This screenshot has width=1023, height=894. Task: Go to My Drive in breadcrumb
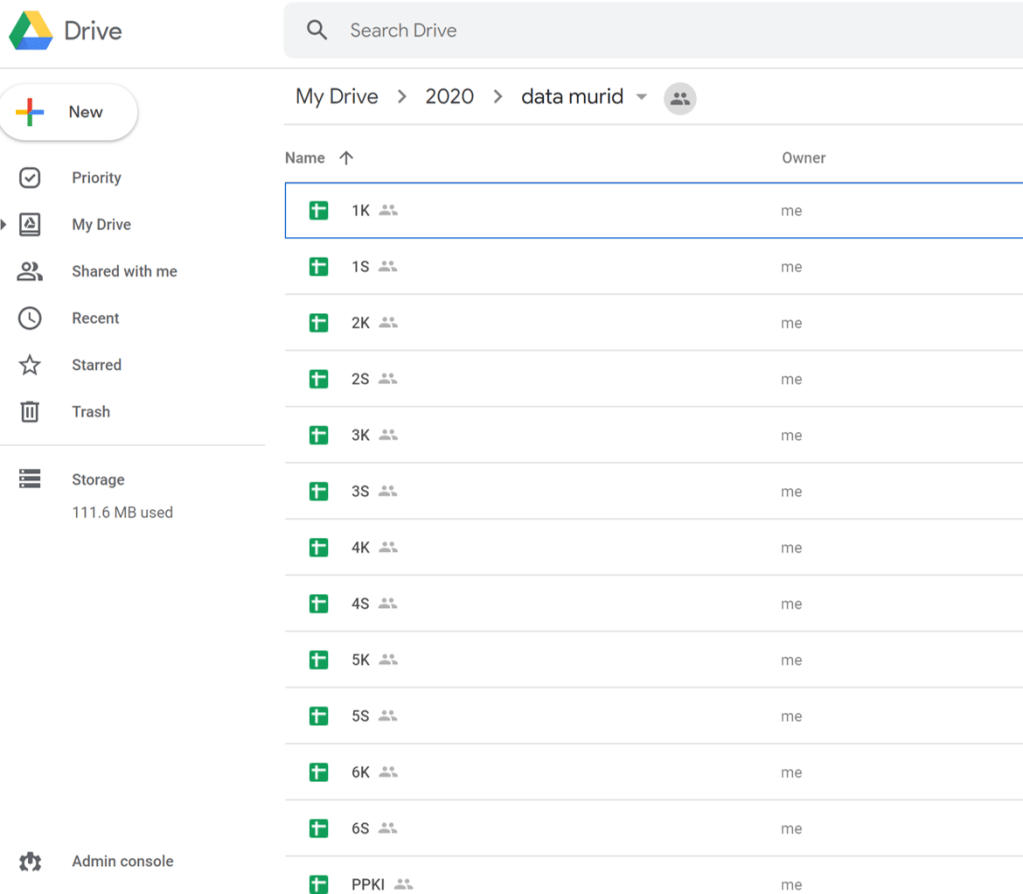pyautogui.click(x=336, y=97)
